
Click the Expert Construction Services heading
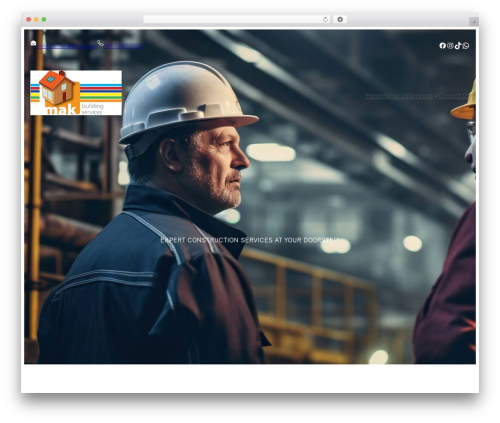tap(250, 240)
